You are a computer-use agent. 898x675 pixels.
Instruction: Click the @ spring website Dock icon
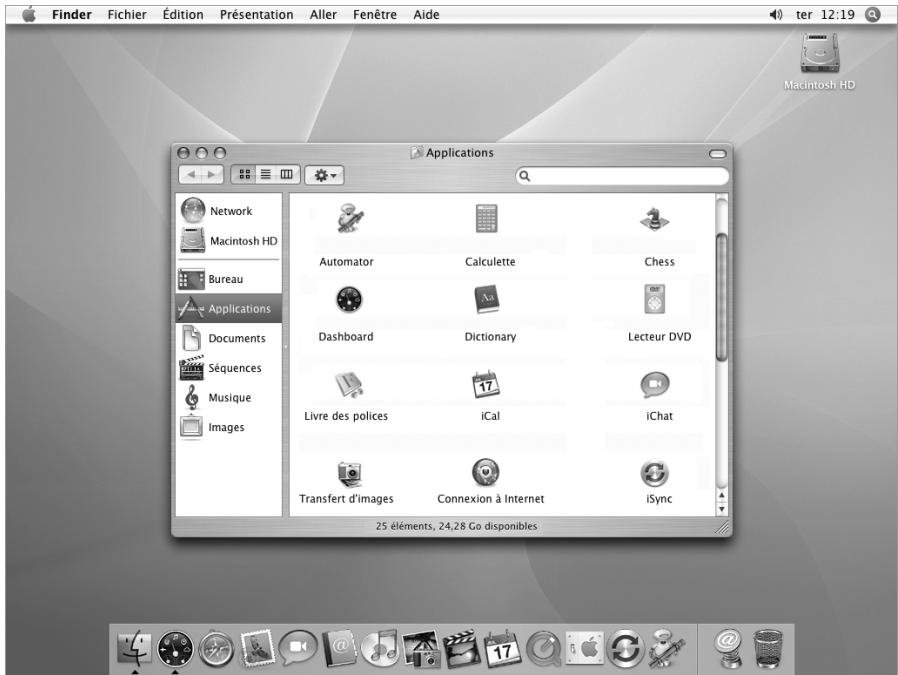click(x=727, y=649)
